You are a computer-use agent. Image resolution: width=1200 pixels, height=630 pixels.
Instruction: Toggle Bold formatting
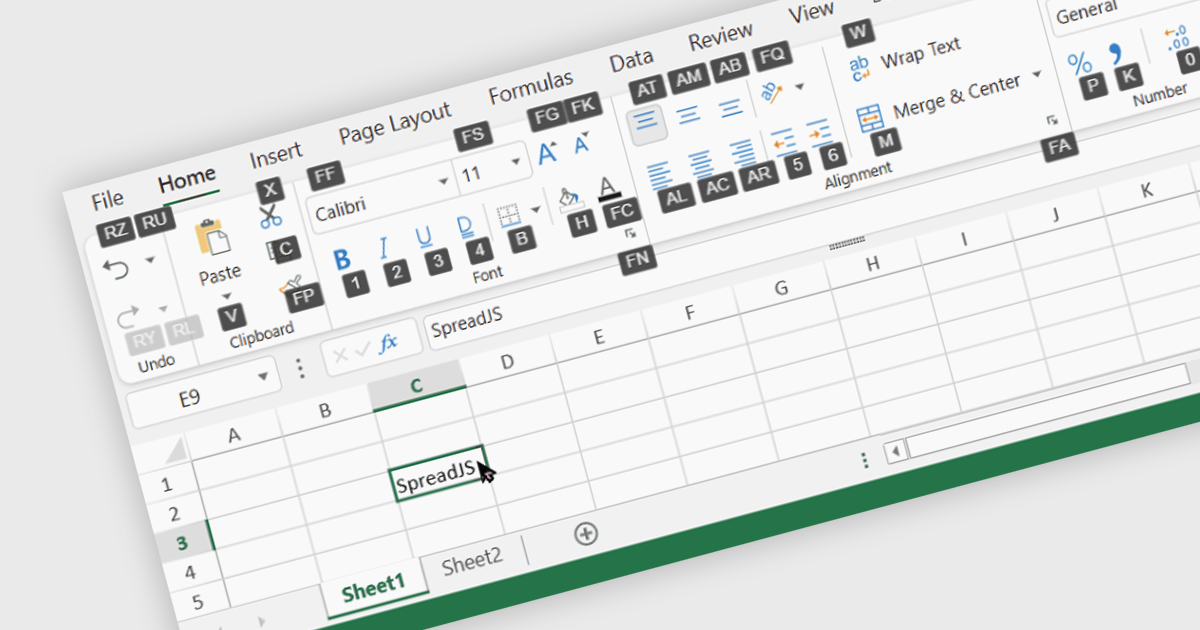point(342,260)
